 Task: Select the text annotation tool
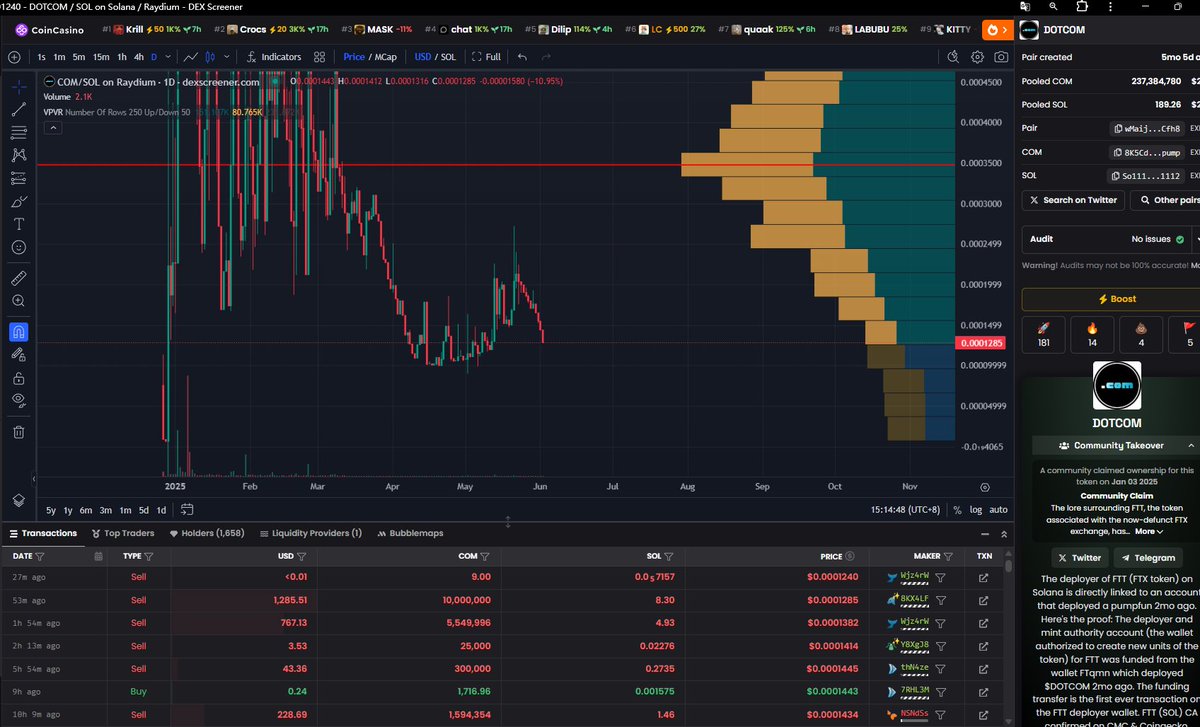(18, 224)
